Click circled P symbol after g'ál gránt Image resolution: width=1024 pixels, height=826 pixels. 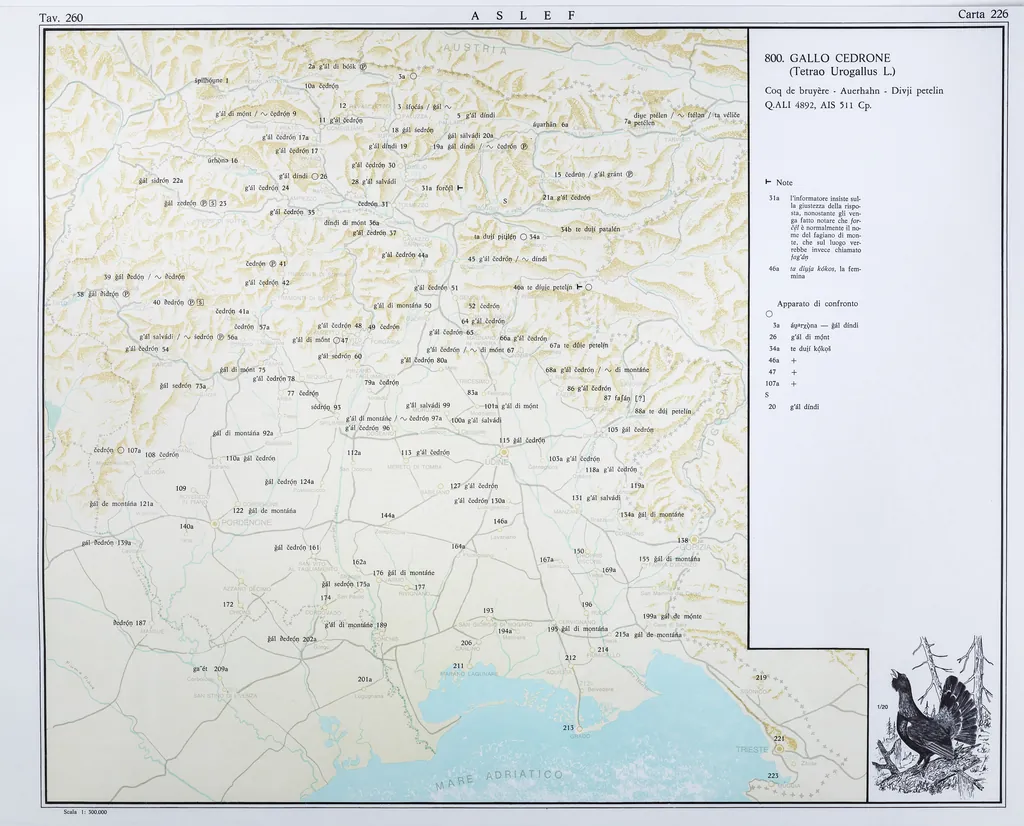tap(630, 174)
